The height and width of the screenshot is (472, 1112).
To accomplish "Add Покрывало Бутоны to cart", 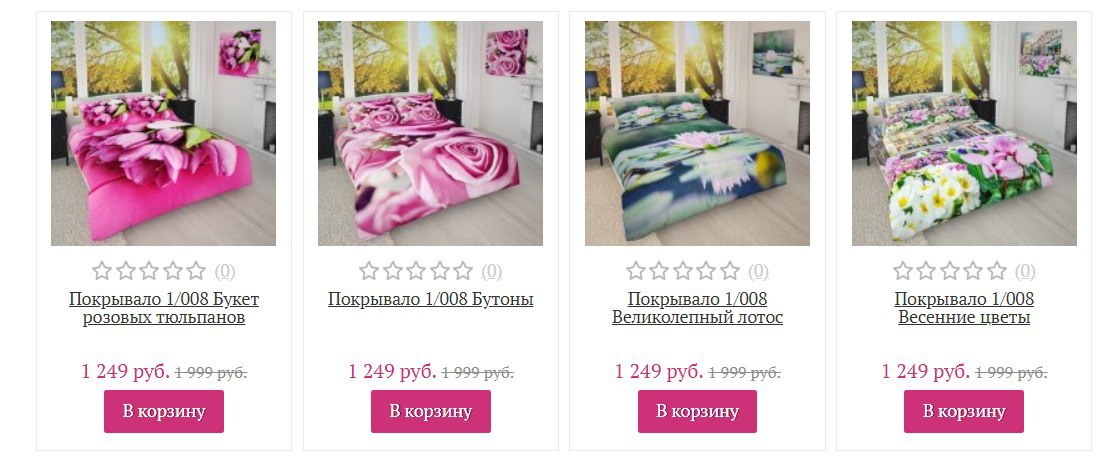I will click(430, 411).
